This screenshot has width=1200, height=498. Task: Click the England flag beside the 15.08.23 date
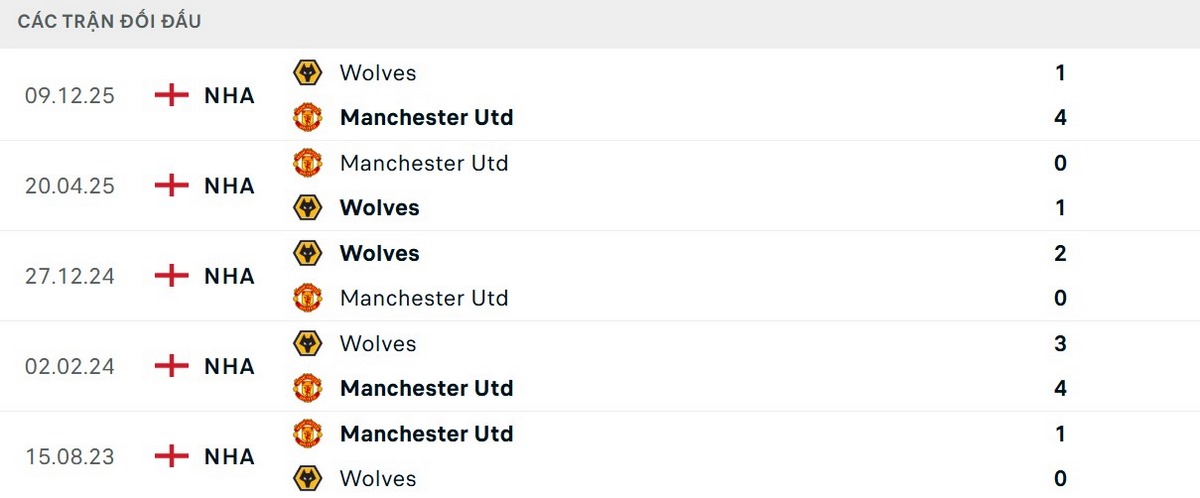pyautogui.click(x=172, y=457)
